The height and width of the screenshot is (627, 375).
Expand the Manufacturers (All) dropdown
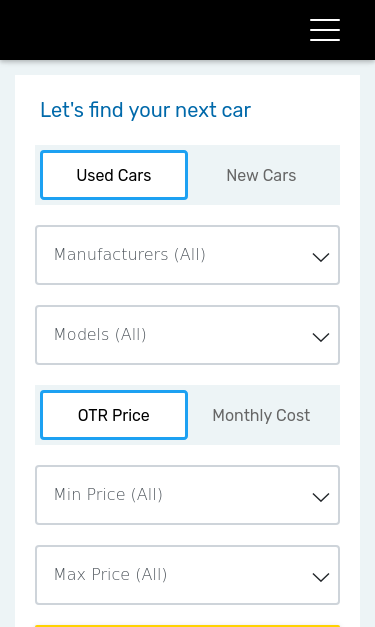[x=188, y=255]
